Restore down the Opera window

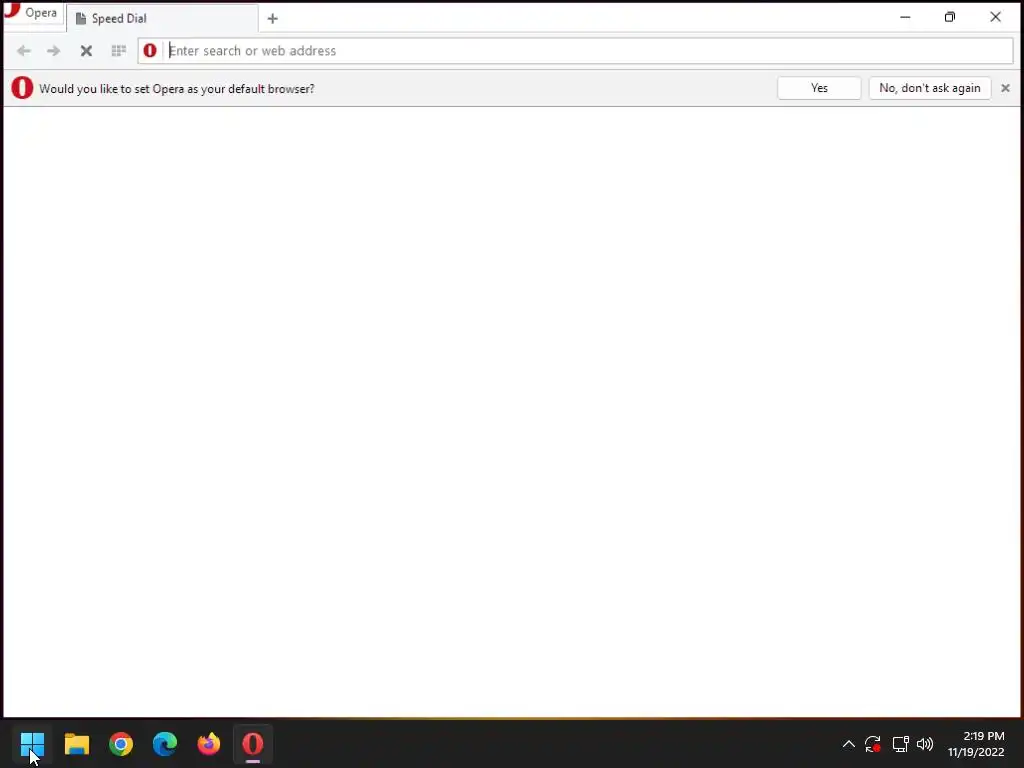coord(950,17)
